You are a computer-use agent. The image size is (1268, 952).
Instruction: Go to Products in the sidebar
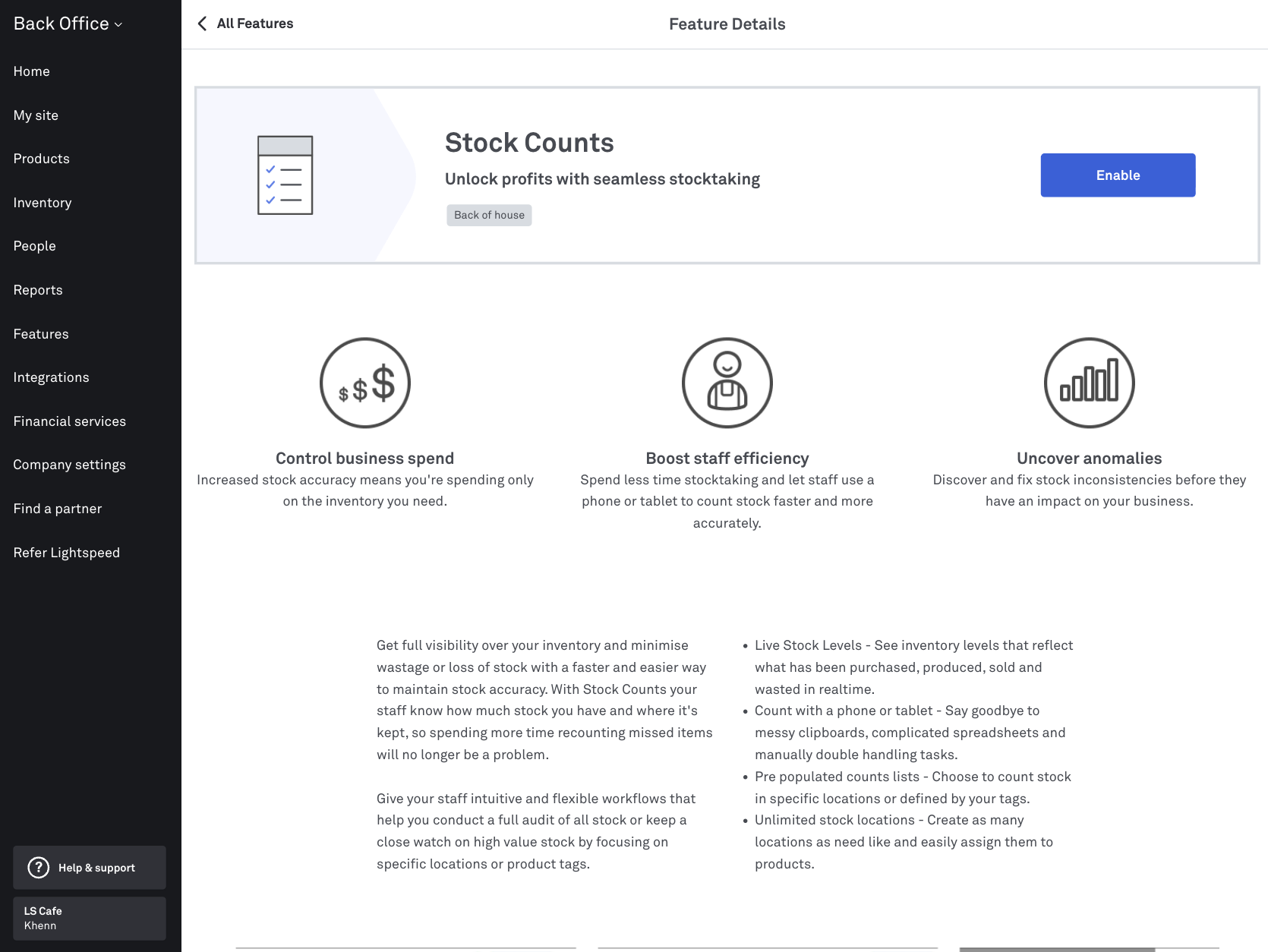point(42,159)
